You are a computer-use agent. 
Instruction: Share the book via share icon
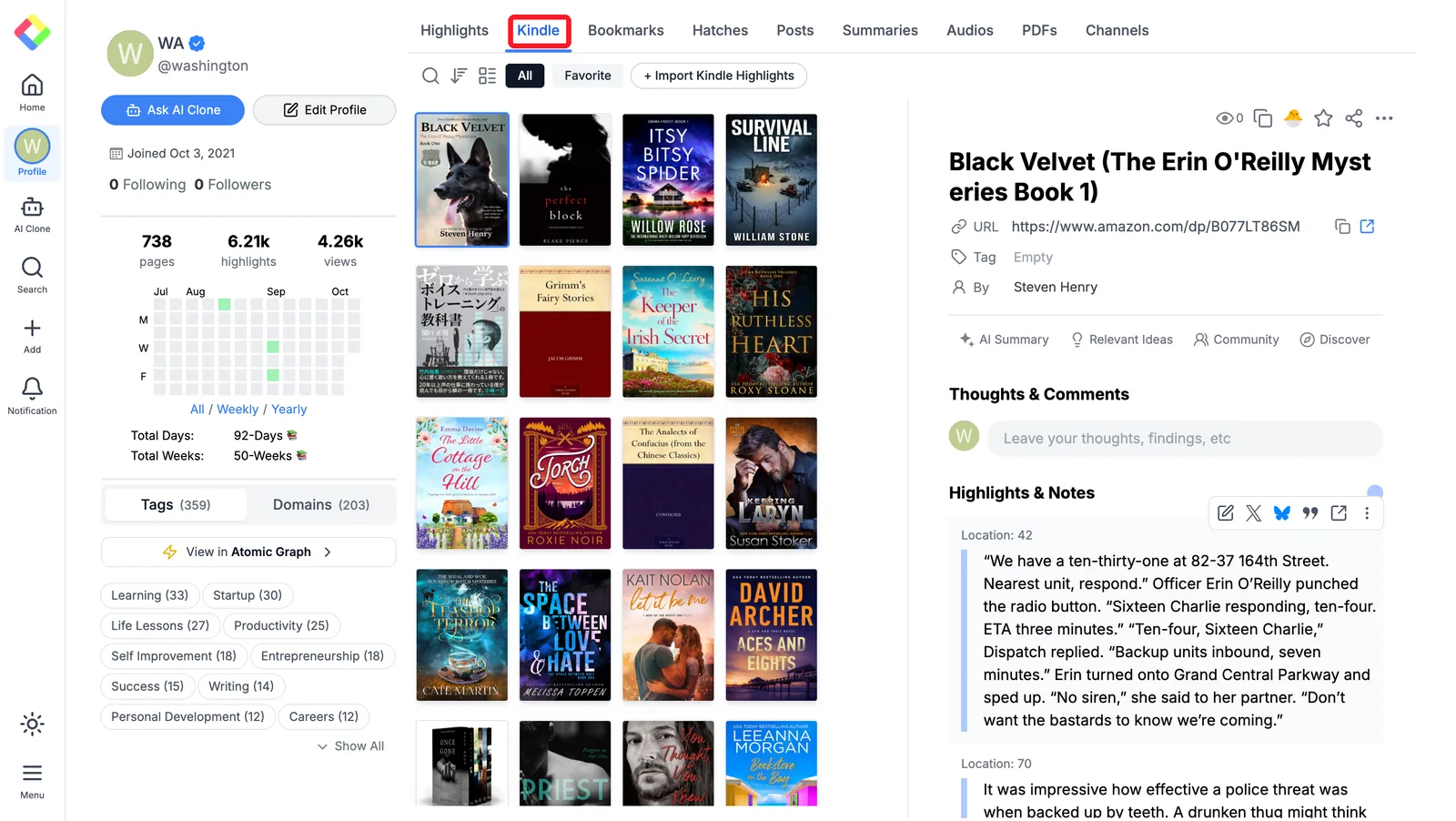pos(1354,118)
